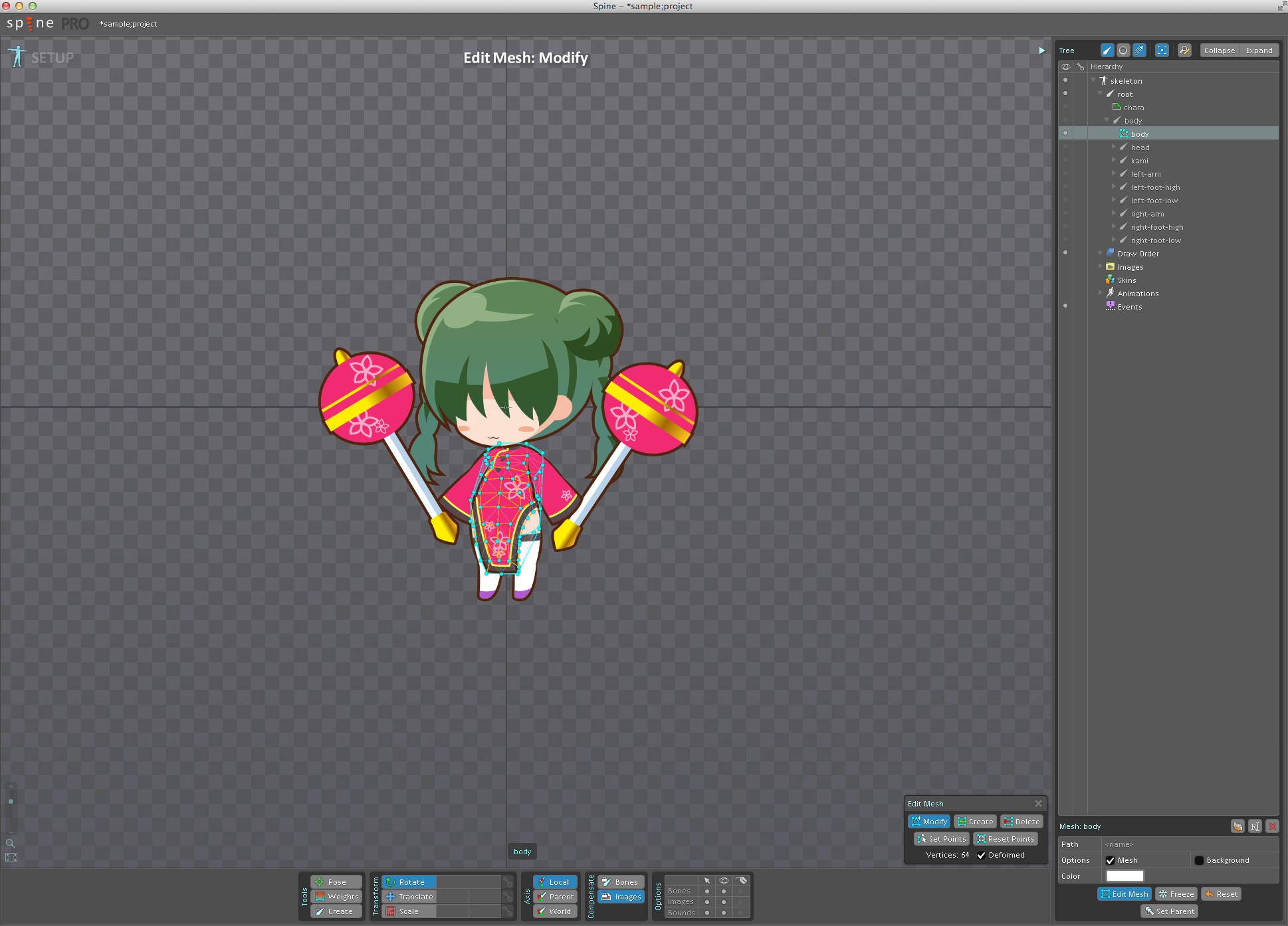Toggle slots filter ring icon in Tree
The width and height of the screenshot is (1288, 926).
click(1123, 50)
